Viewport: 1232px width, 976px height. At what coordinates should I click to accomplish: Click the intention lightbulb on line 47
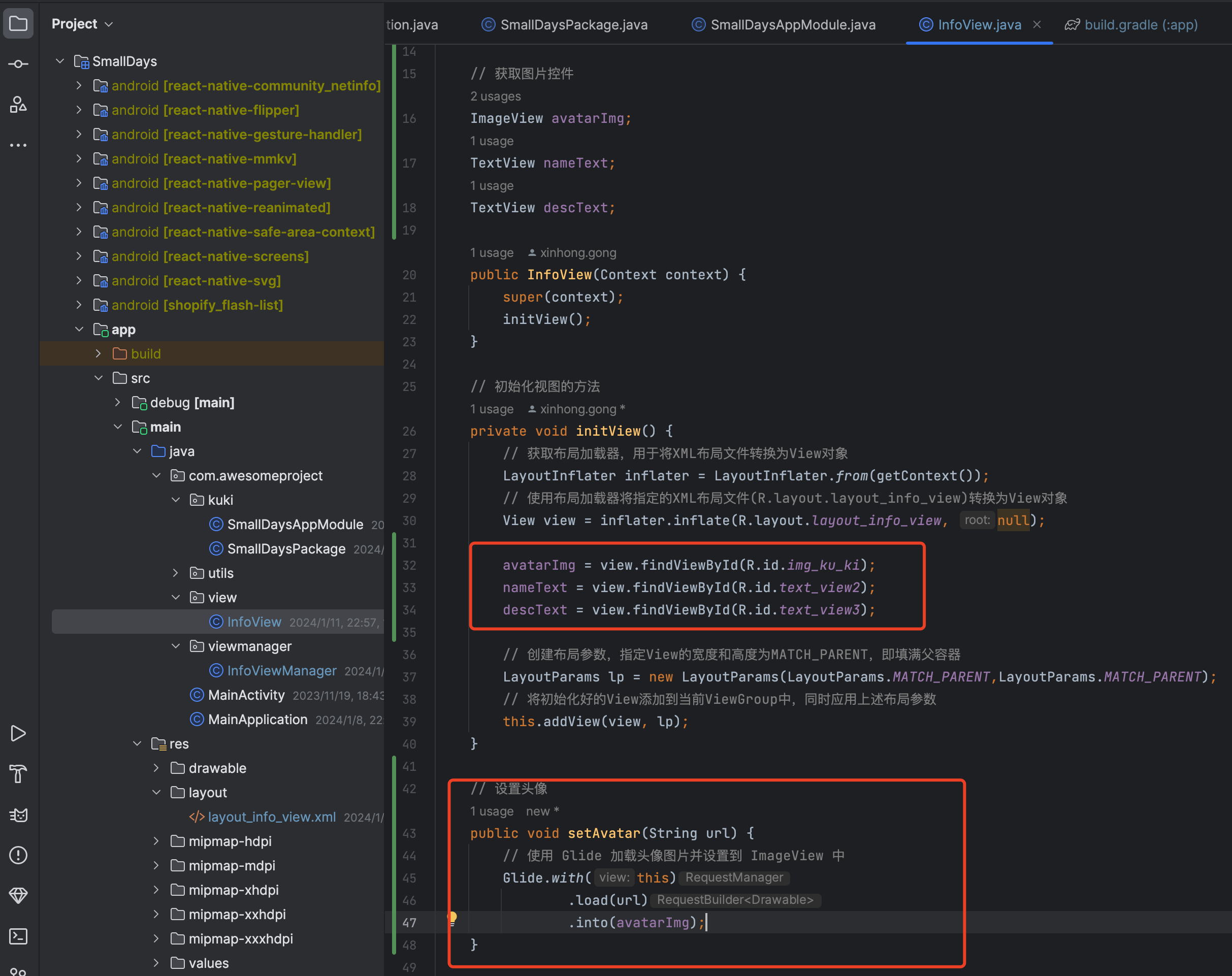(452, 918)
